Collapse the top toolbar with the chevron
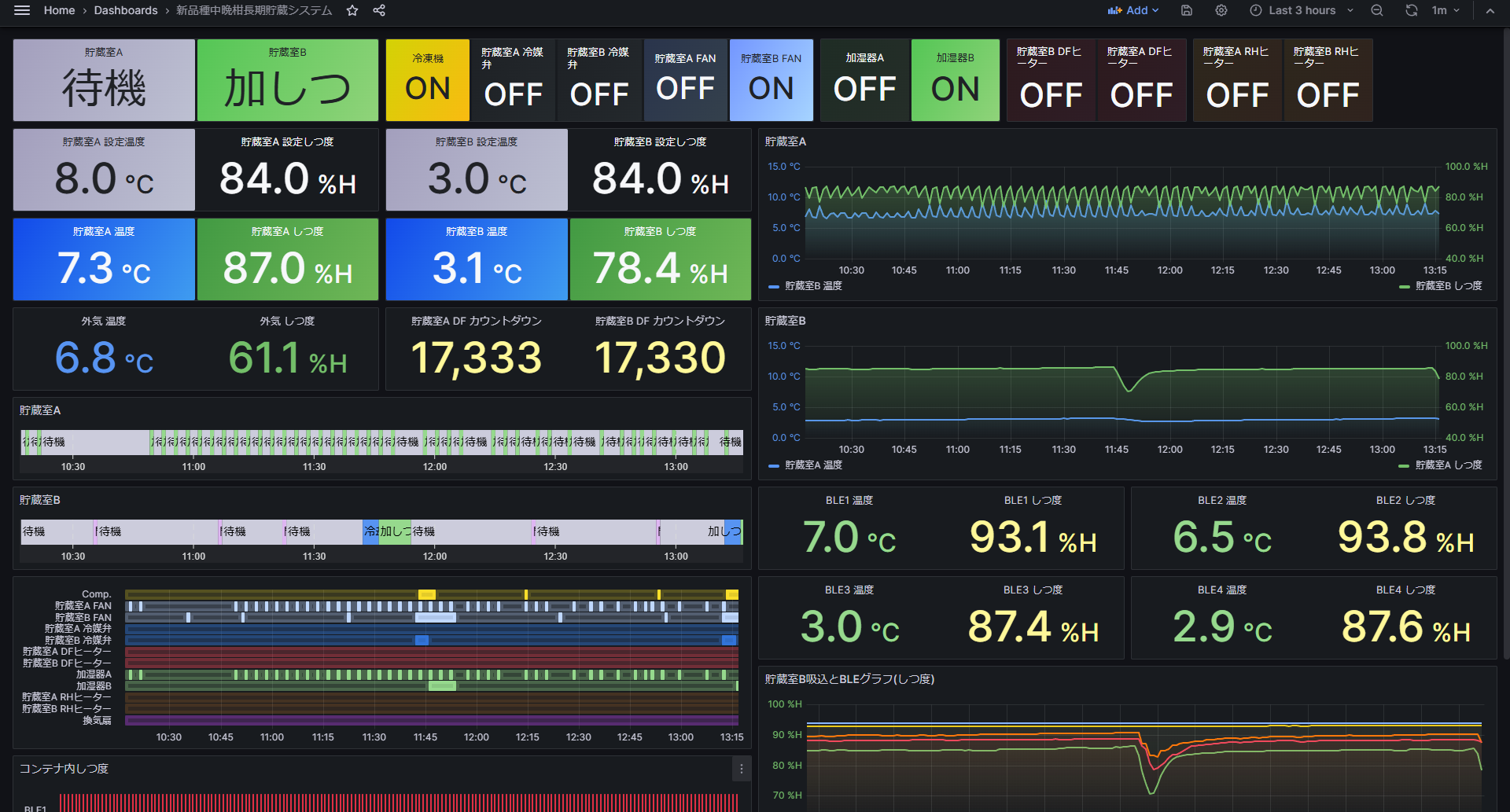The image size is (1510, 812). (1490, 10)
